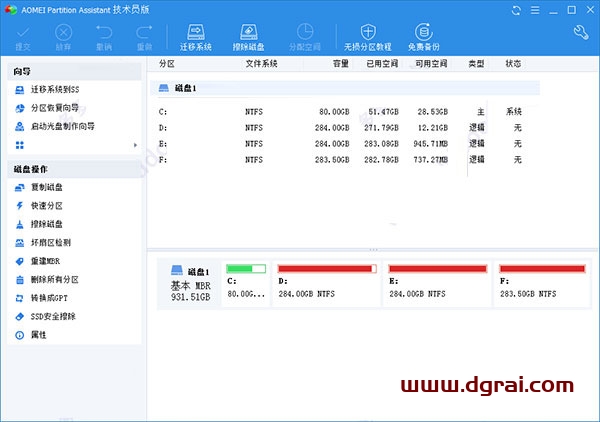Collapse the 向导 panel header
Screen dimensions: 600x422
[x=75, y=72]
